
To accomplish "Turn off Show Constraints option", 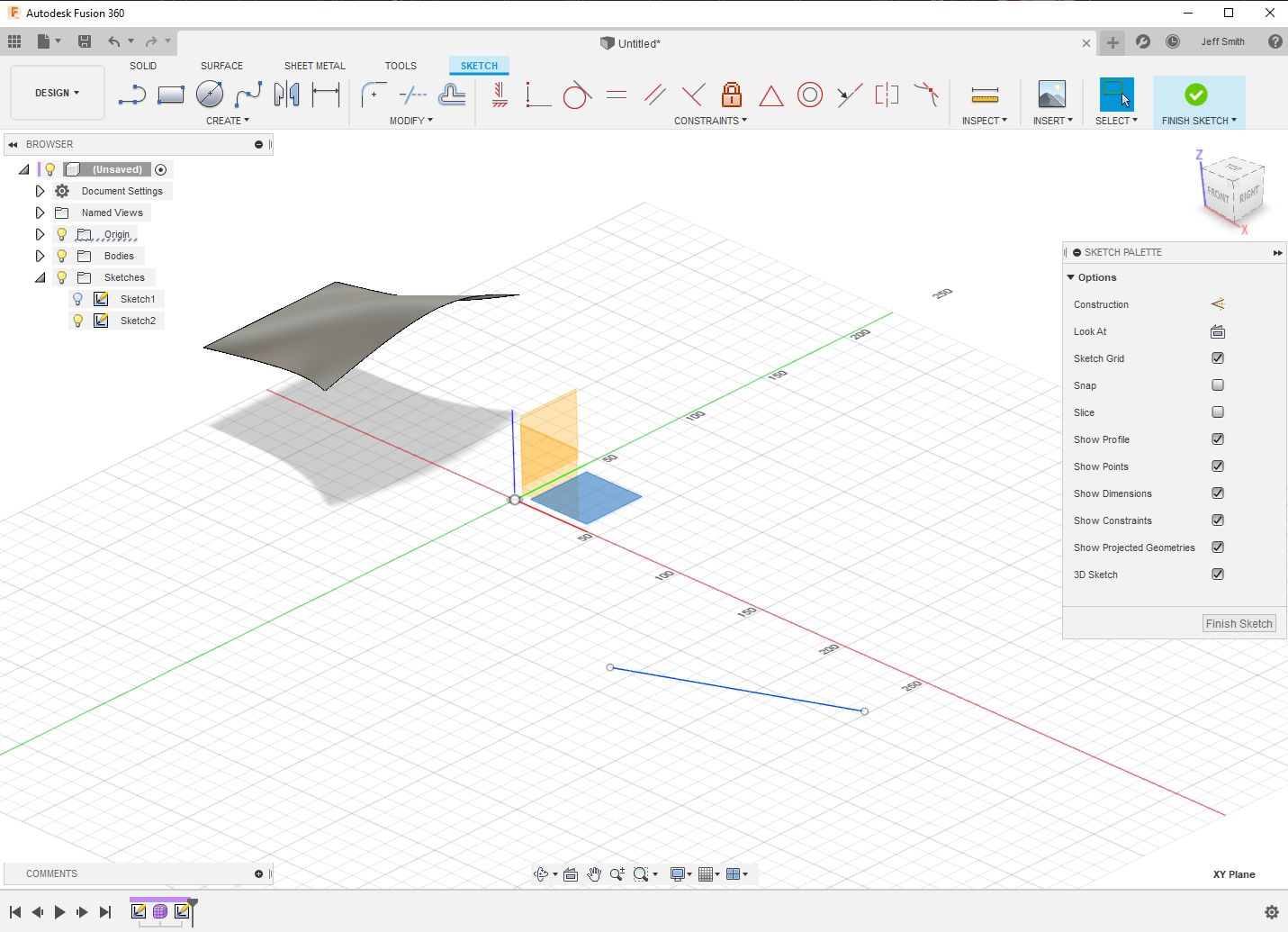I will coord(1218,520).
